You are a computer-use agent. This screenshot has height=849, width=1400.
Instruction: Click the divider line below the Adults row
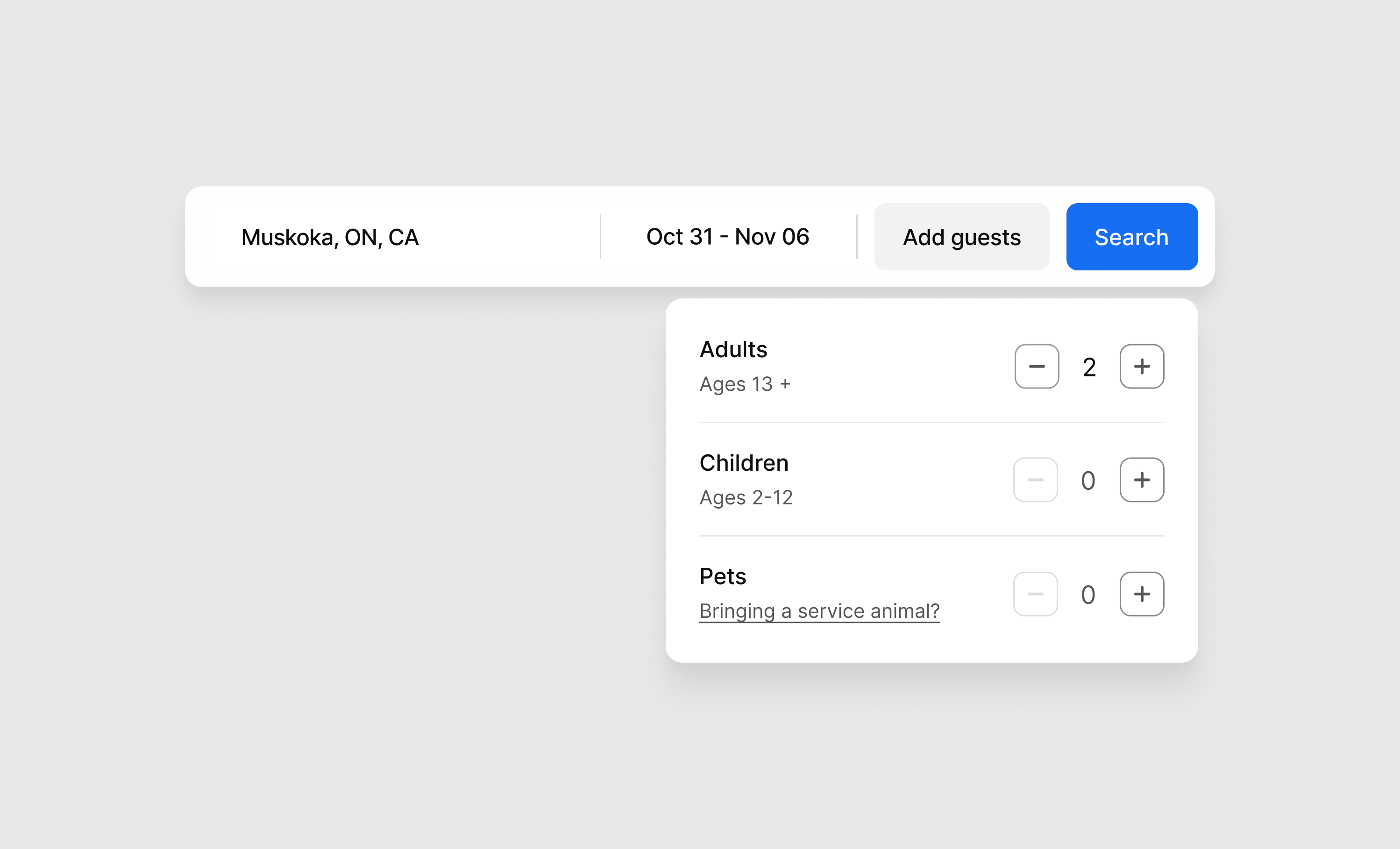pyautogui.click(x=931, y=422)
